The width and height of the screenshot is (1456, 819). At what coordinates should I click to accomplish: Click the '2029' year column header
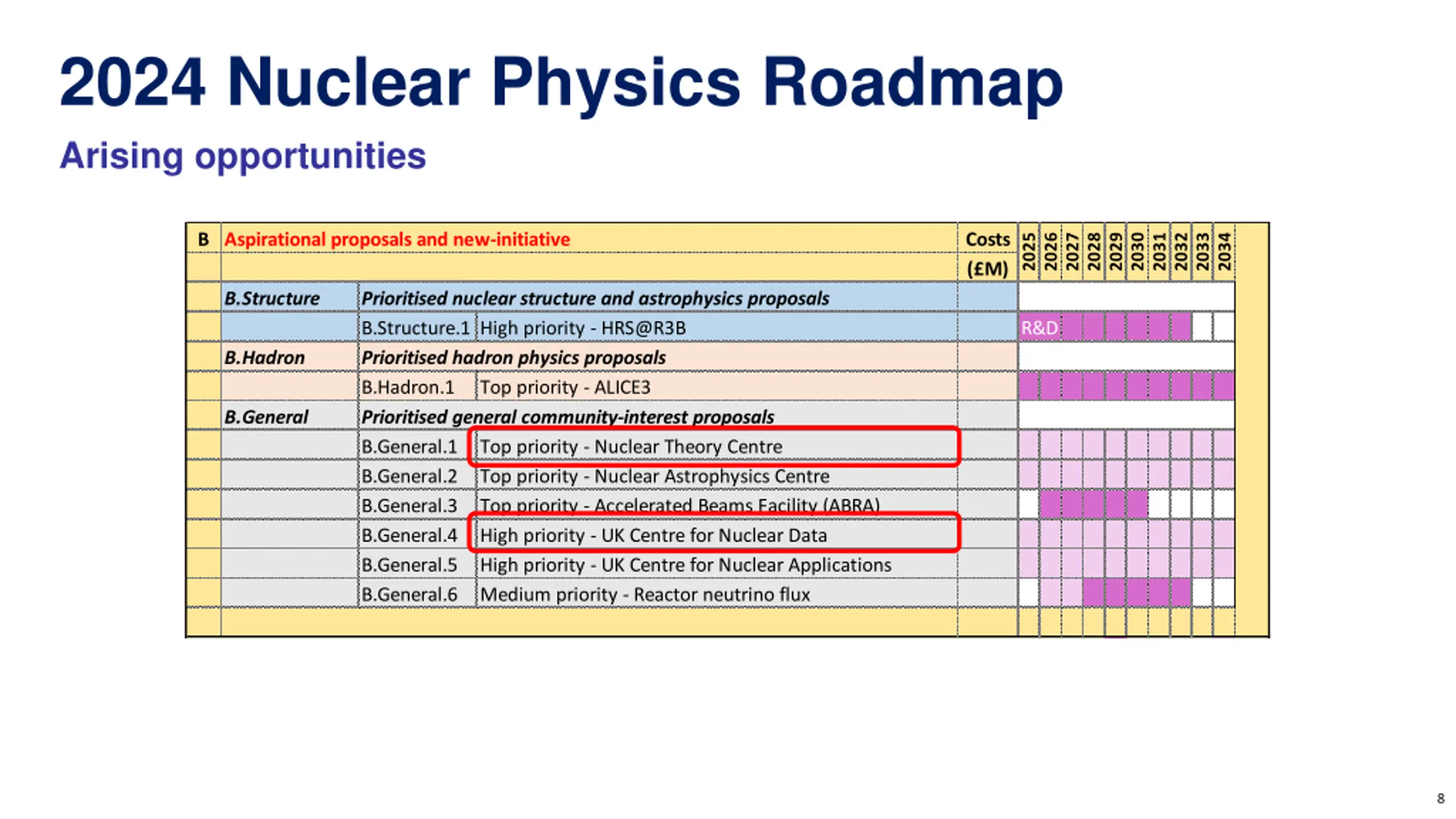click(1116, 251)
